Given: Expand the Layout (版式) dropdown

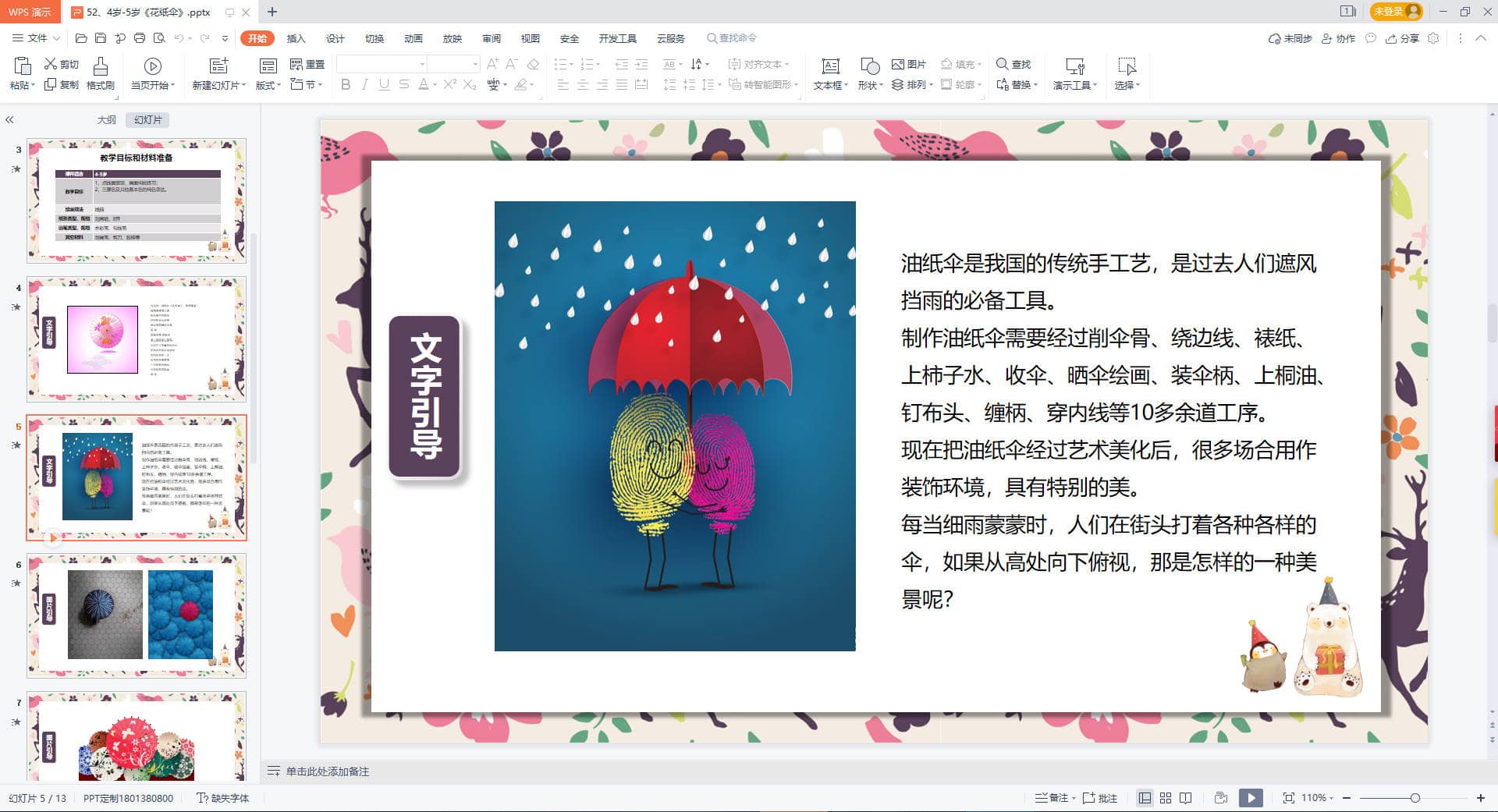Looking at the screenshot, I should [268, 86].
